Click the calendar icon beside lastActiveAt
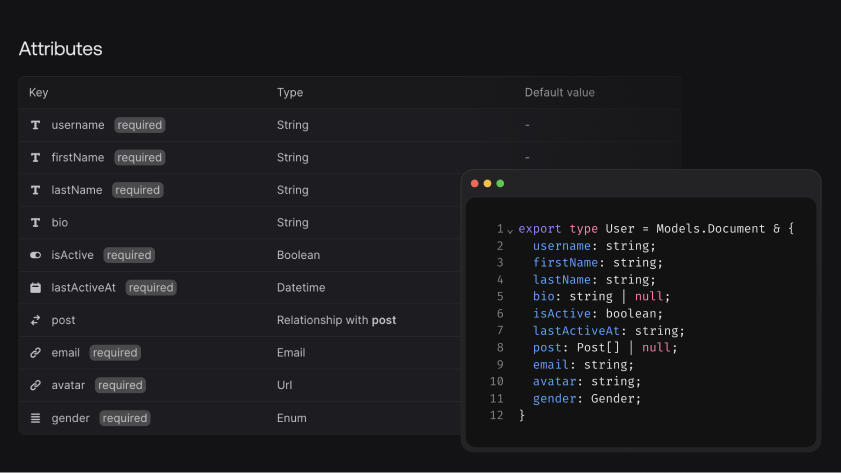The height and width of the screenshot is (473, 841). coord(35,287)
